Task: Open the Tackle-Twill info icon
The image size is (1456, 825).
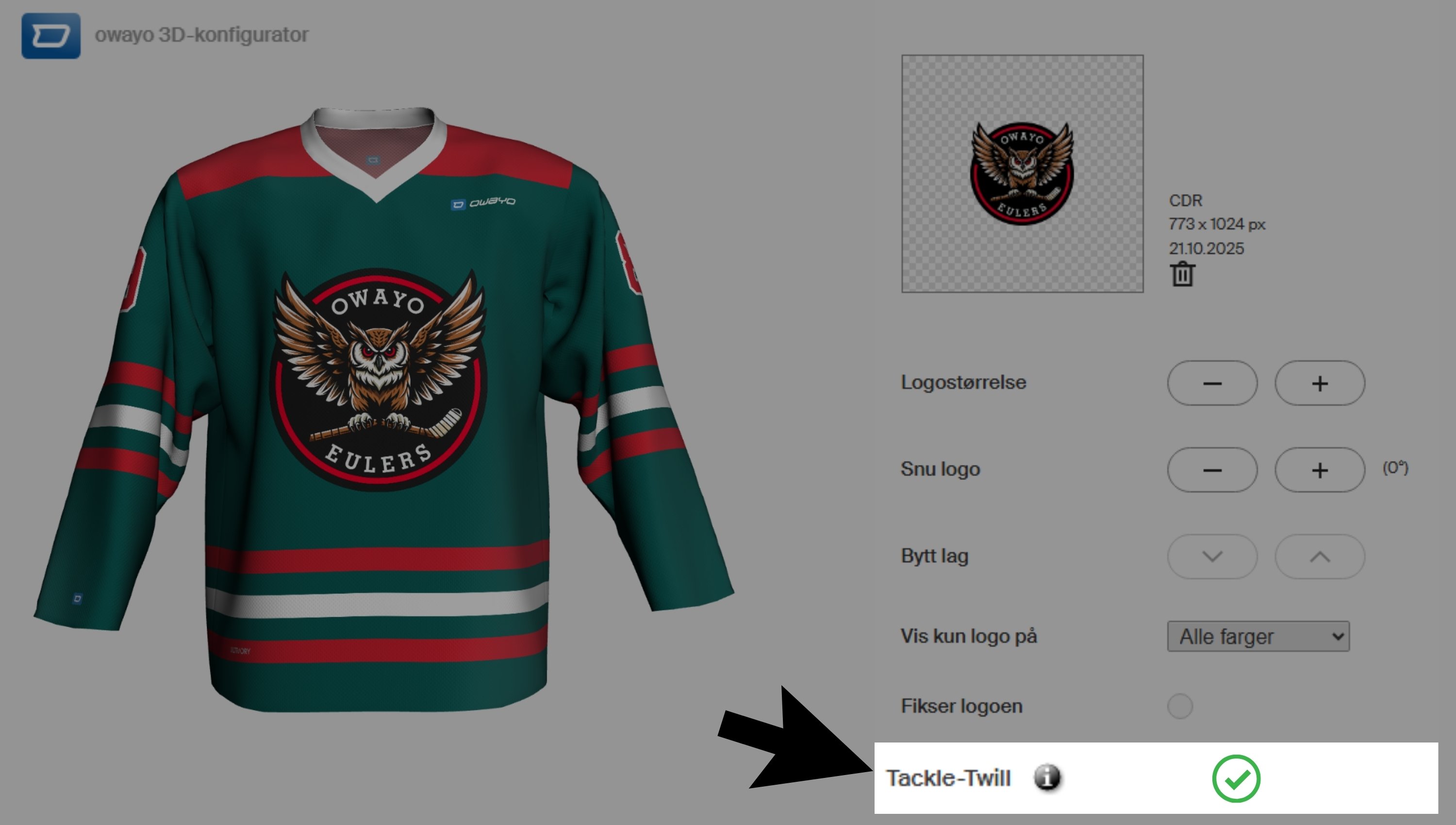Action: coord(1047,777)
